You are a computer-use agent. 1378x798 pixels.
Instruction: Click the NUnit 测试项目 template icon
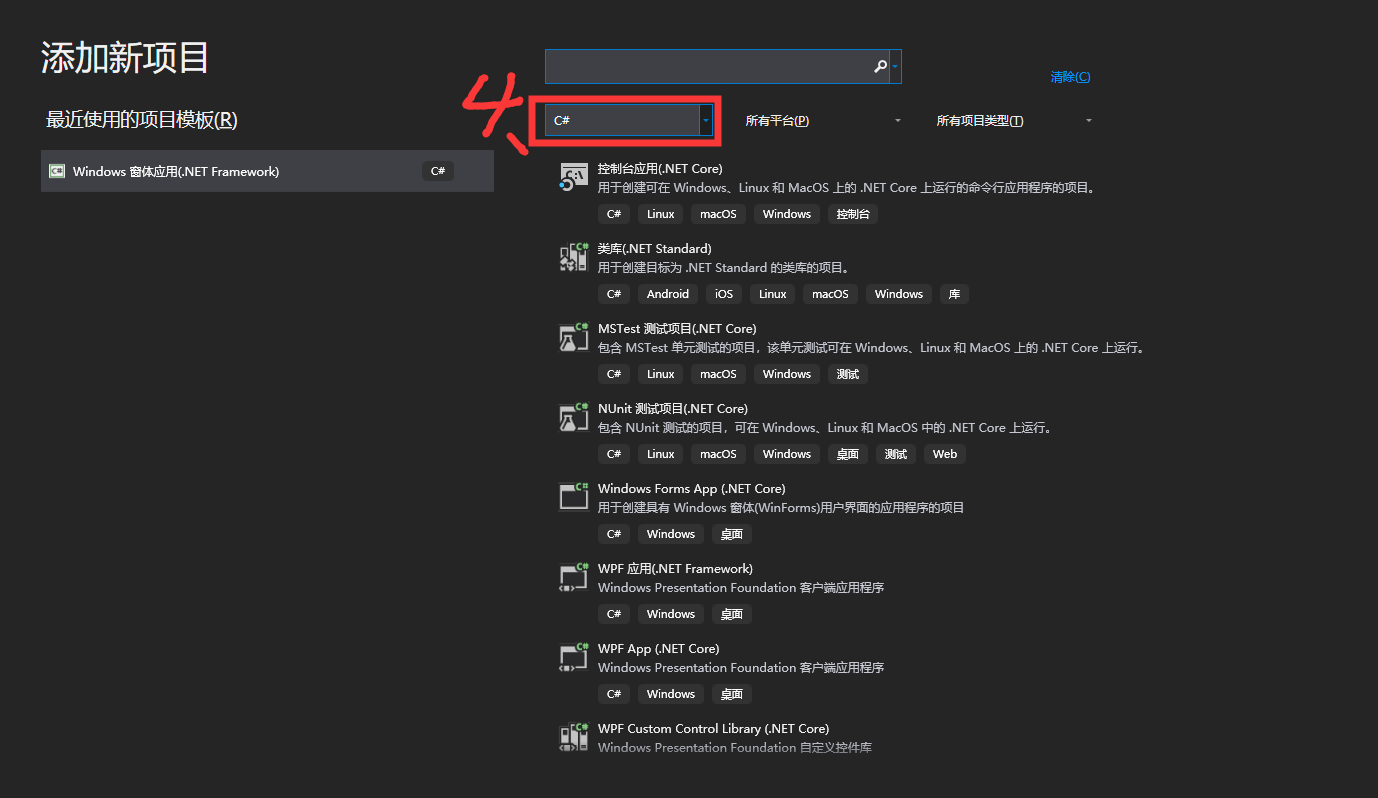(x=572, y=417)
